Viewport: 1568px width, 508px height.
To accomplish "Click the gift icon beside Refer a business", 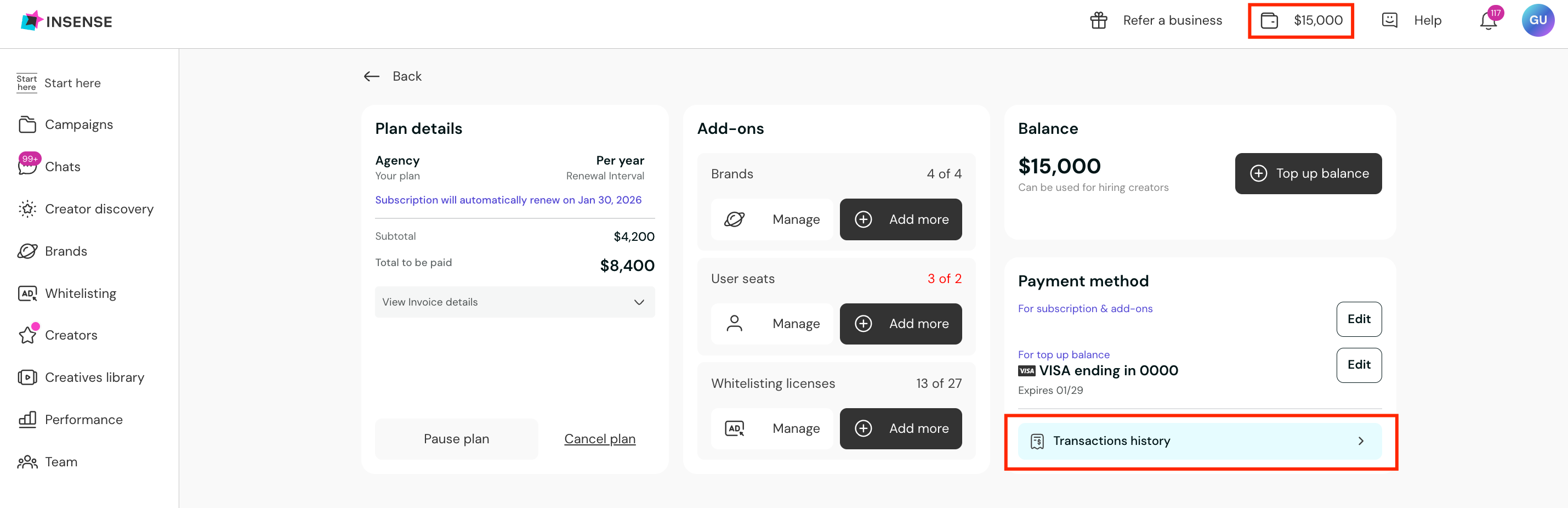I will [1098, 21].
